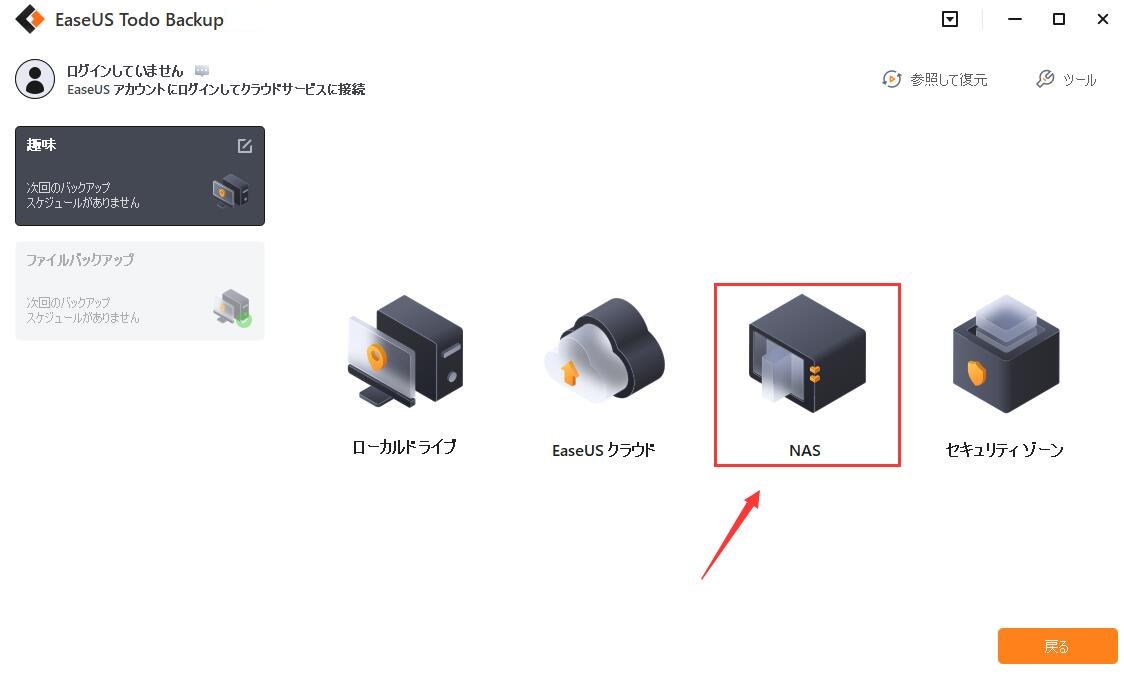Image resolution: width=1124 pixels, height=686 pixels.
Task: Click the ファイルバックアップ card status icon
Action: click(232, 308)
